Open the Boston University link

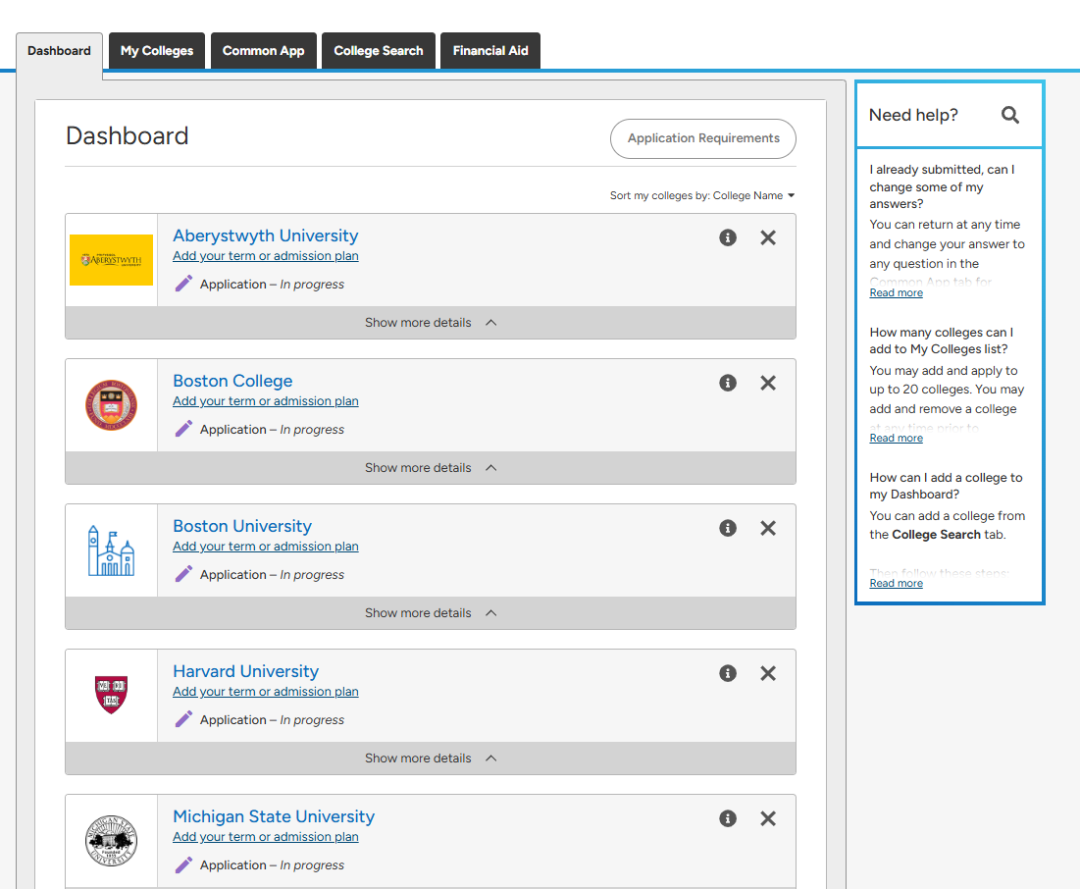click(242, 526)
